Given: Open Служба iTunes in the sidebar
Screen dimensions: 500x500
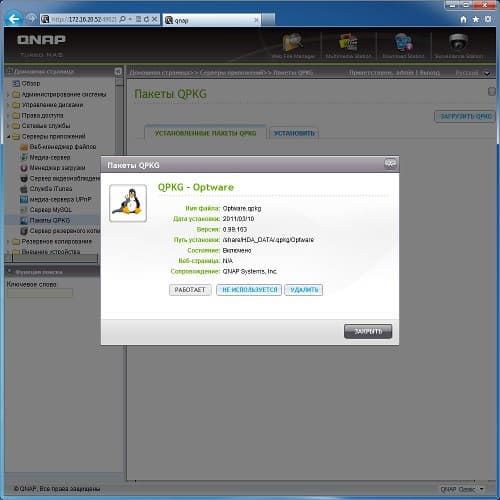Looking at the screenshot, I should [51, 189].
